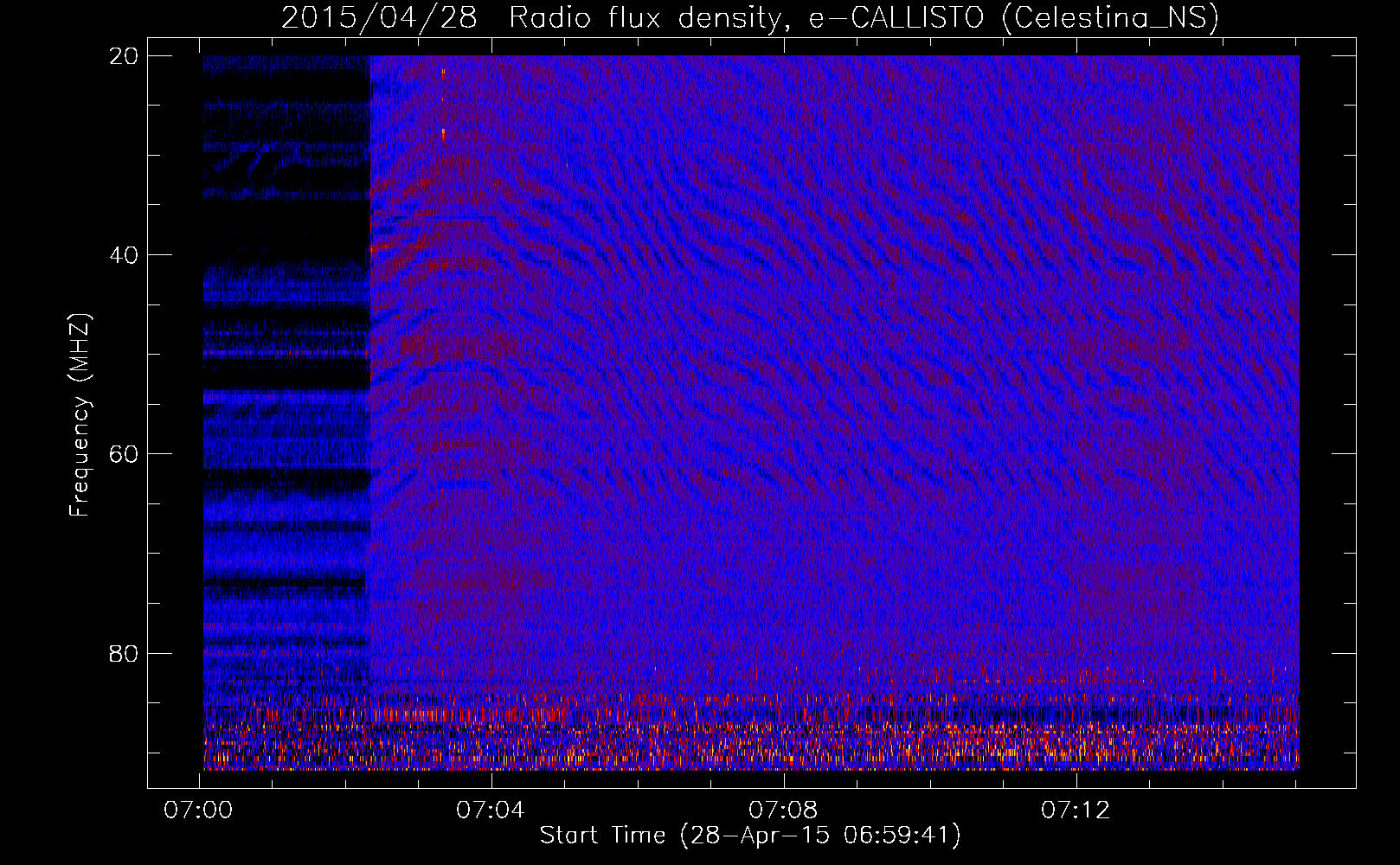The width and height of the screenshot is (1400, 865).
Task: Click the 07:08 time tick label
Action: [x=783, y=811]
